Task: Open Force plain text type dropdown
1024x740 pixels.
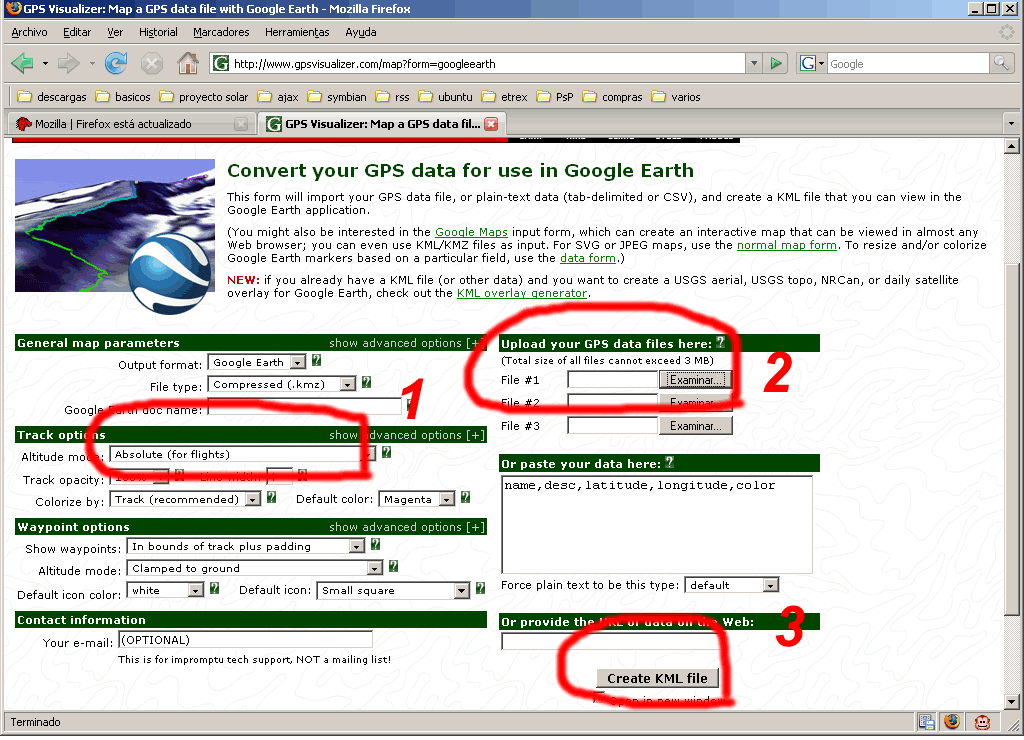Action: pyautogui.click(x=732, y=586)
